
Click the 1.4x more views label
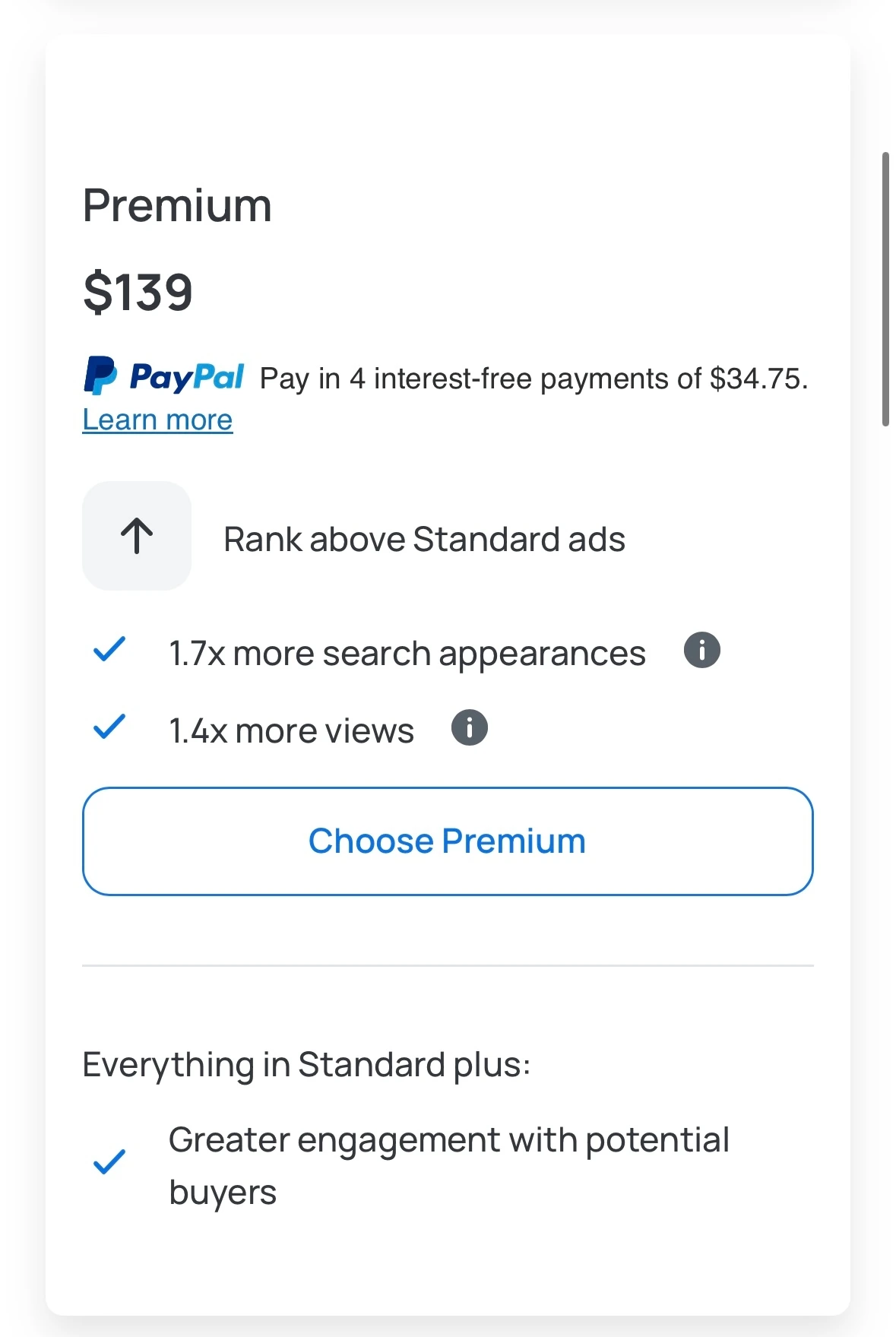coord(291,731)
